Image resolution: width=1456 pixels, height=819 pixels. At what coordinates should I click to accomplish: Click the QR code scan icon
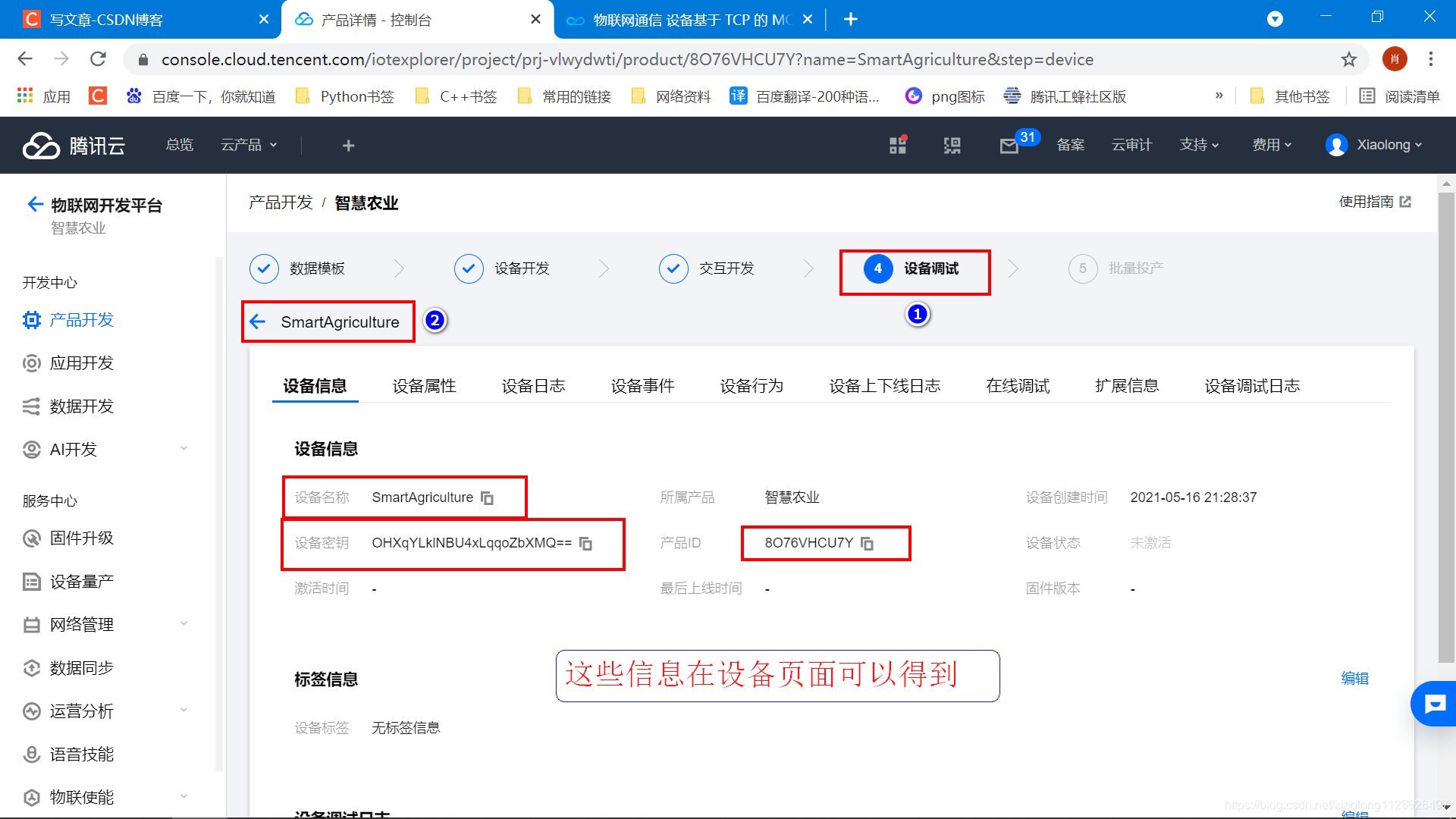click(952, 146)
